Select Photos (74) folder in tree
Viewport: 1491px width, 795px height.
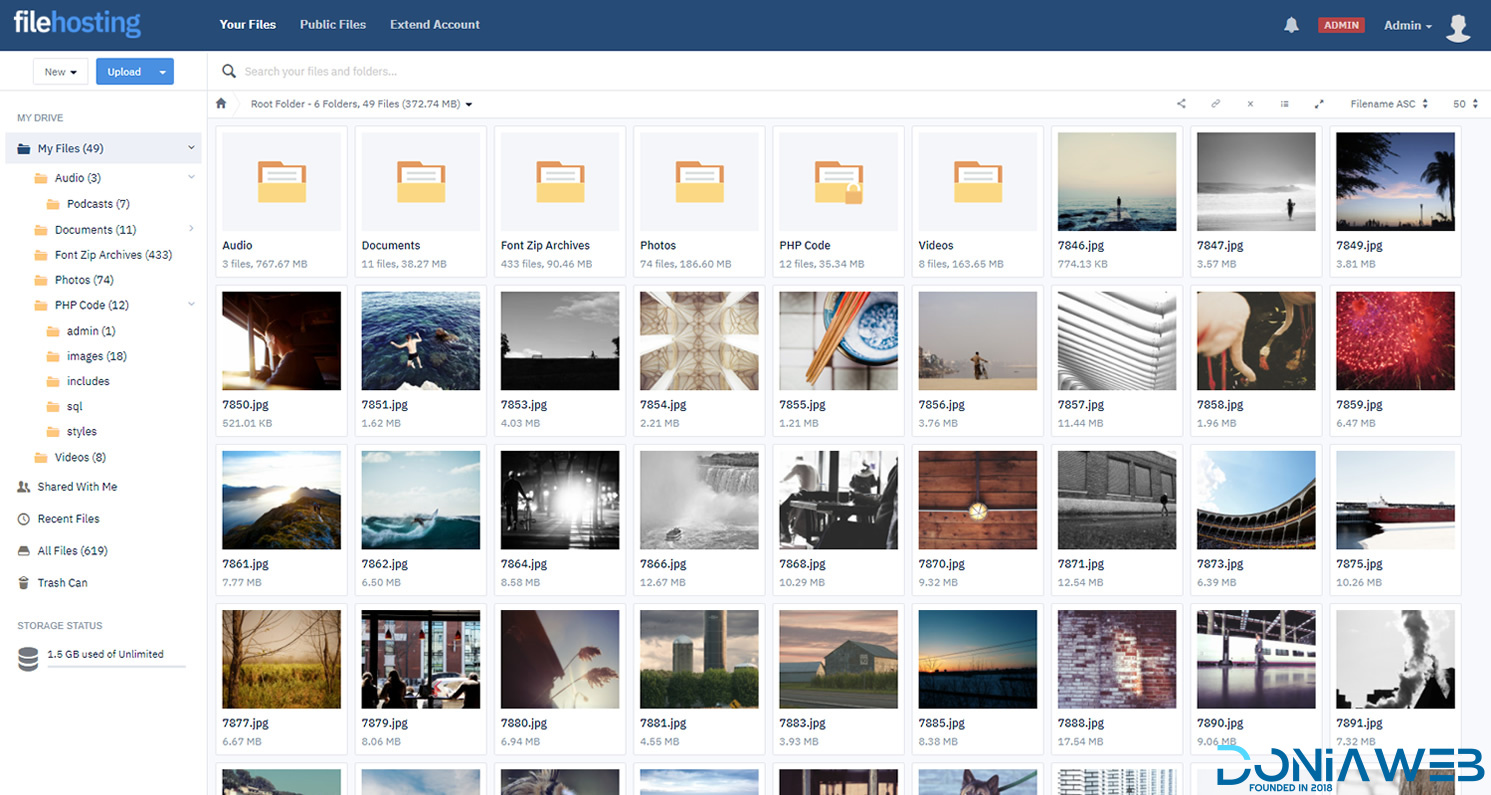point(84,280)
